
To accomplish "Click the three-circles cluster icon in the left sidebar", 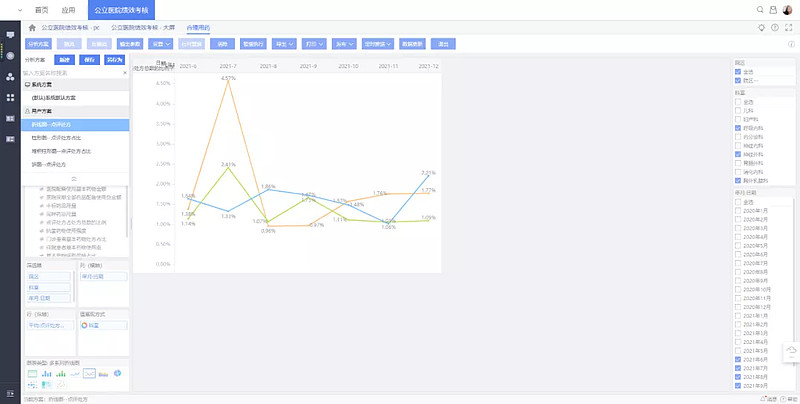I will coord(10,77).
